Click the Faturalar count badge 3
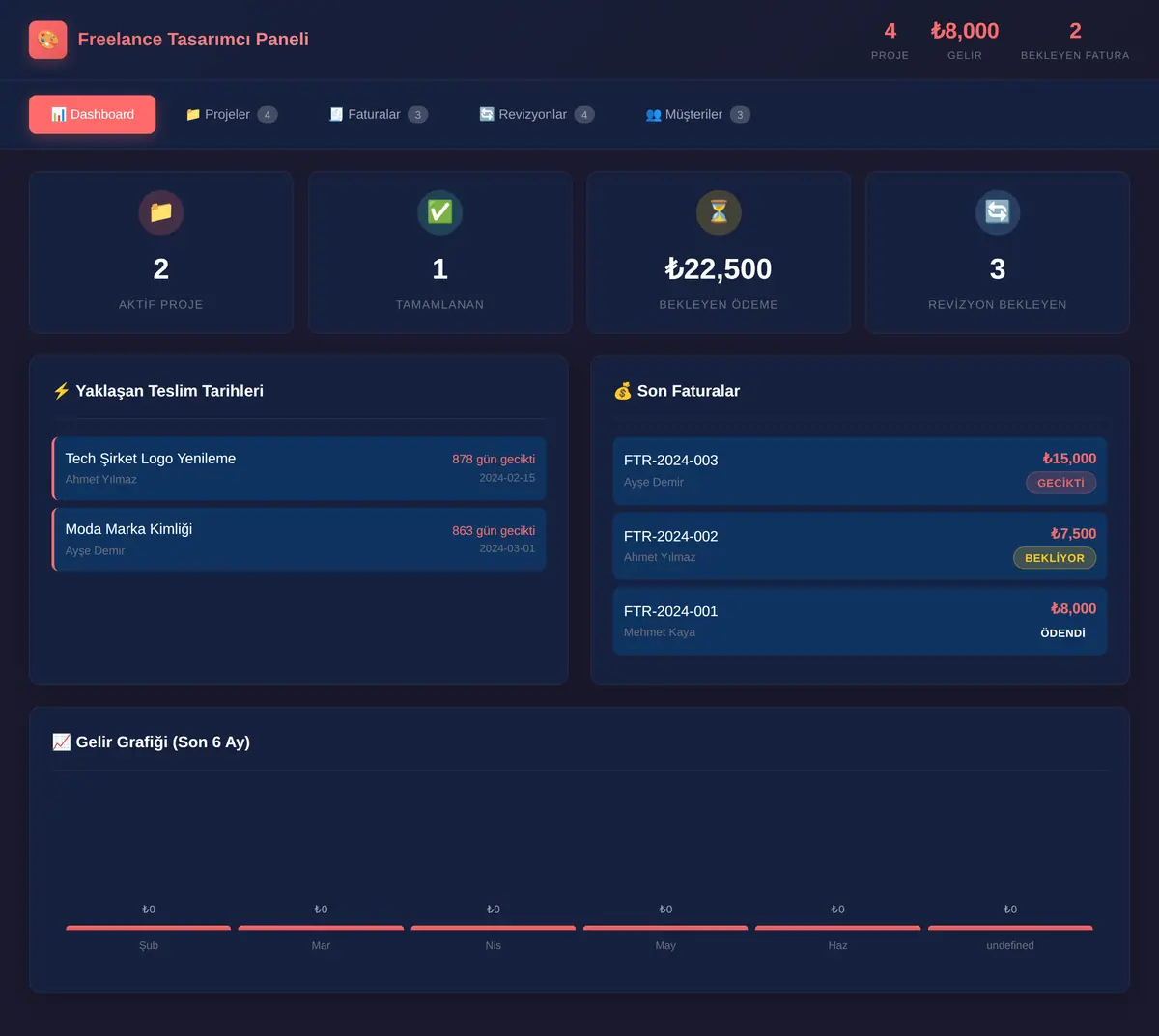The image size is (1159, 1036). [417, 115]
